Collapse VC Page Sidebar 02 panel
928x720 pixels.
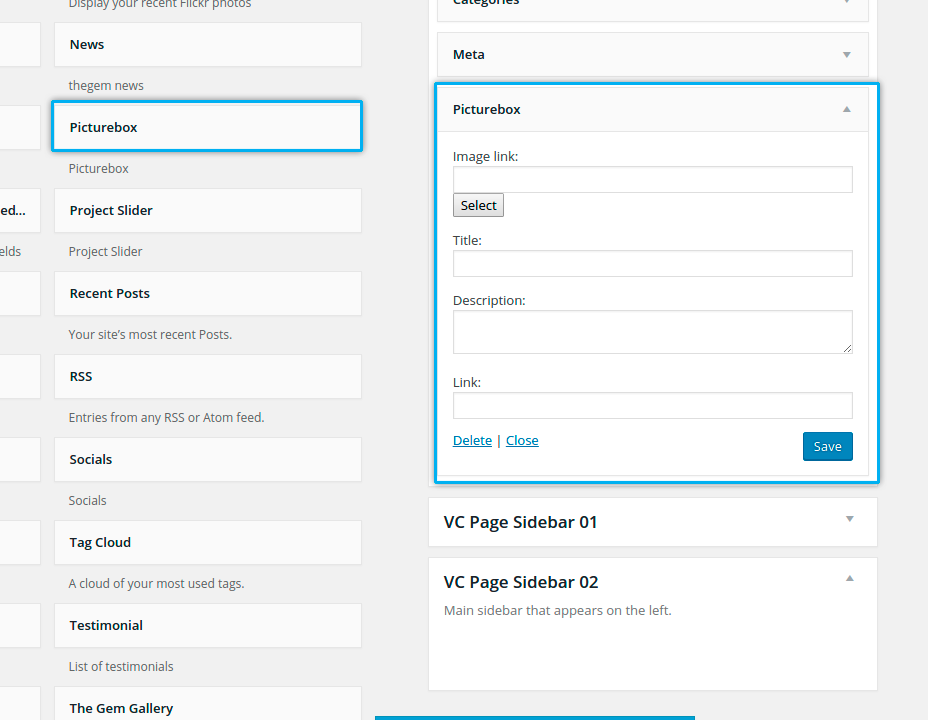[x=849, y=579]
